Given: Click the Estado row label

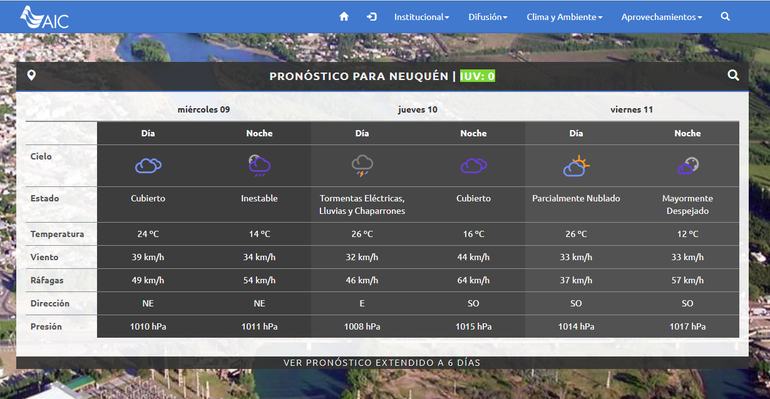Looking at the screenshot, I should click(45, 198).
